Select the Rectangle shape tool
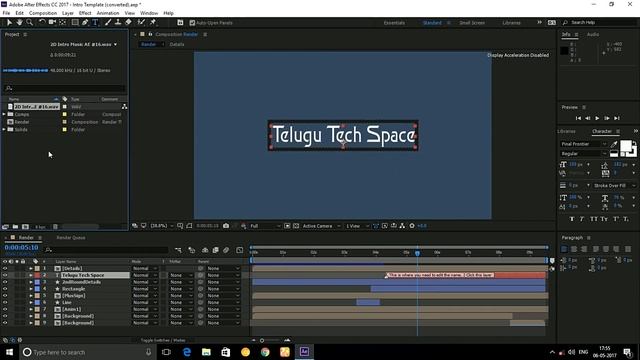The image size is (640, 360). point(75,22)
